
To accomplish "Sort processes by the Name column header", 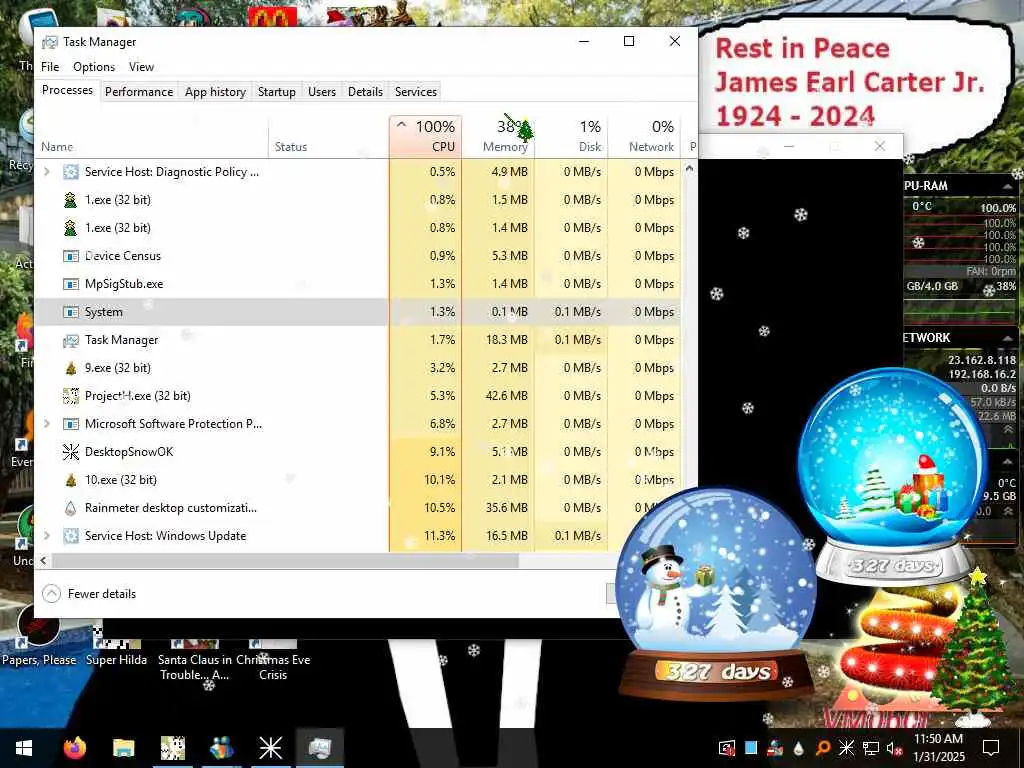I will pos(152,136).
